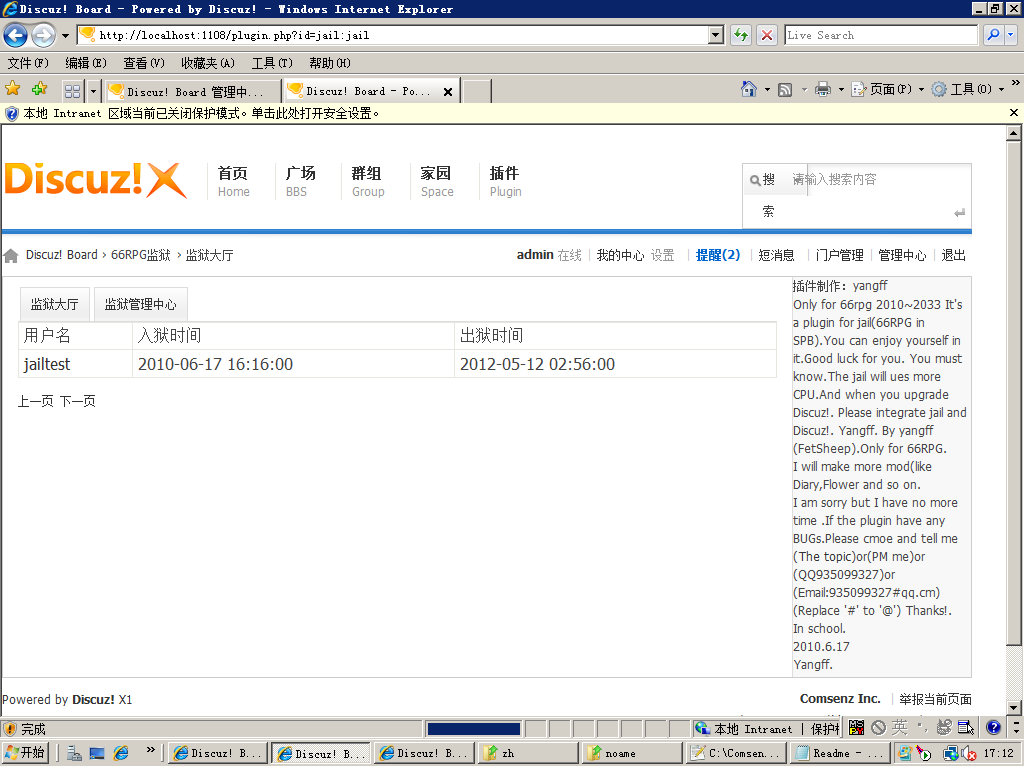Open the 页面(P) dropdown menu
Screen dimensions: 1024x766
(x=888, y=89)
